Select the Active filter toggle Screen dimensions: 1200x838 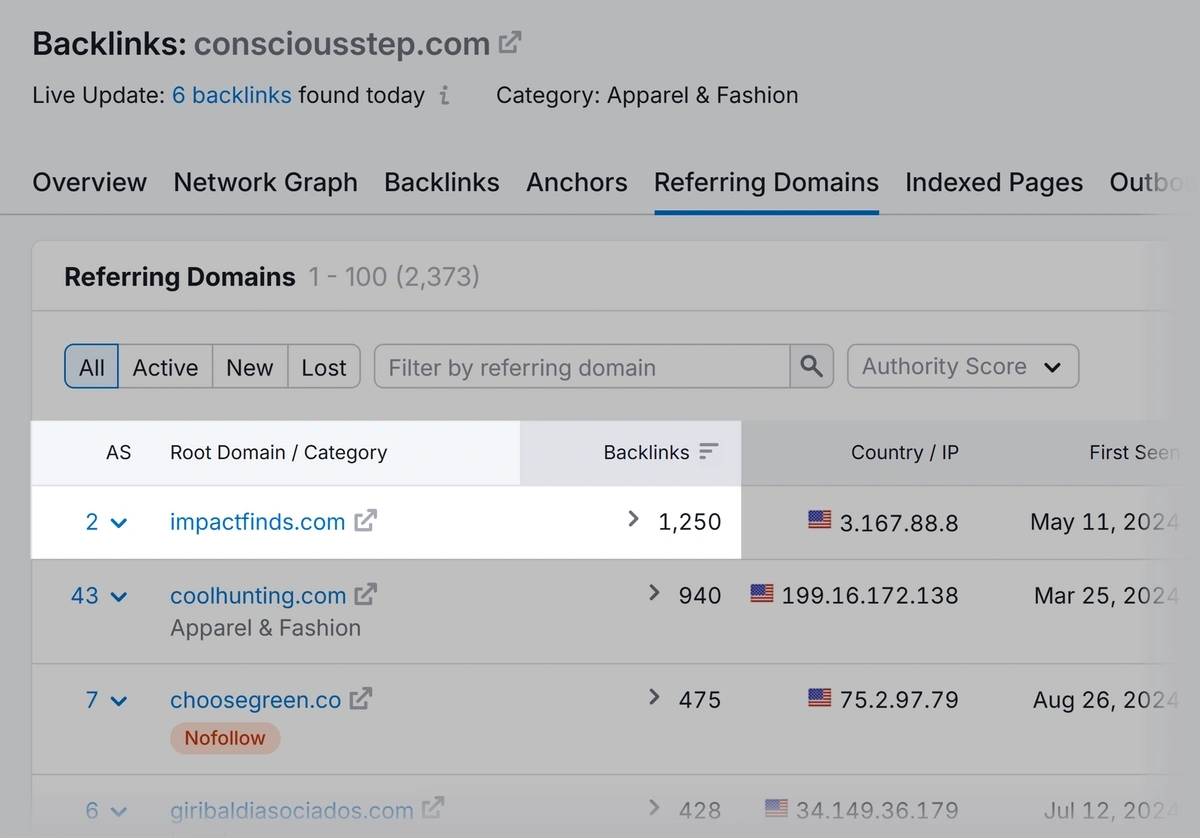click(165, 367)
